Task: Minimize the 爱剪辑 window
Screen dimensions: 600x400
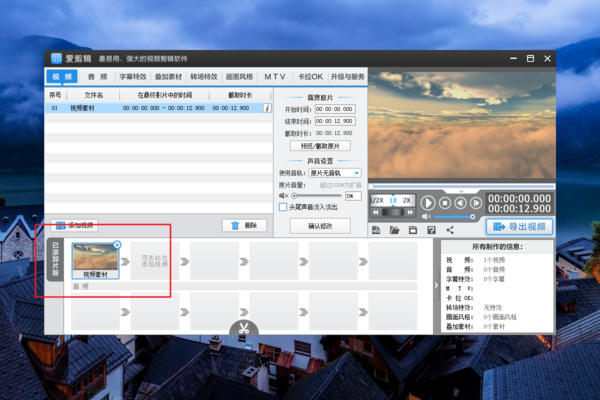Action: tap(513, 58)
